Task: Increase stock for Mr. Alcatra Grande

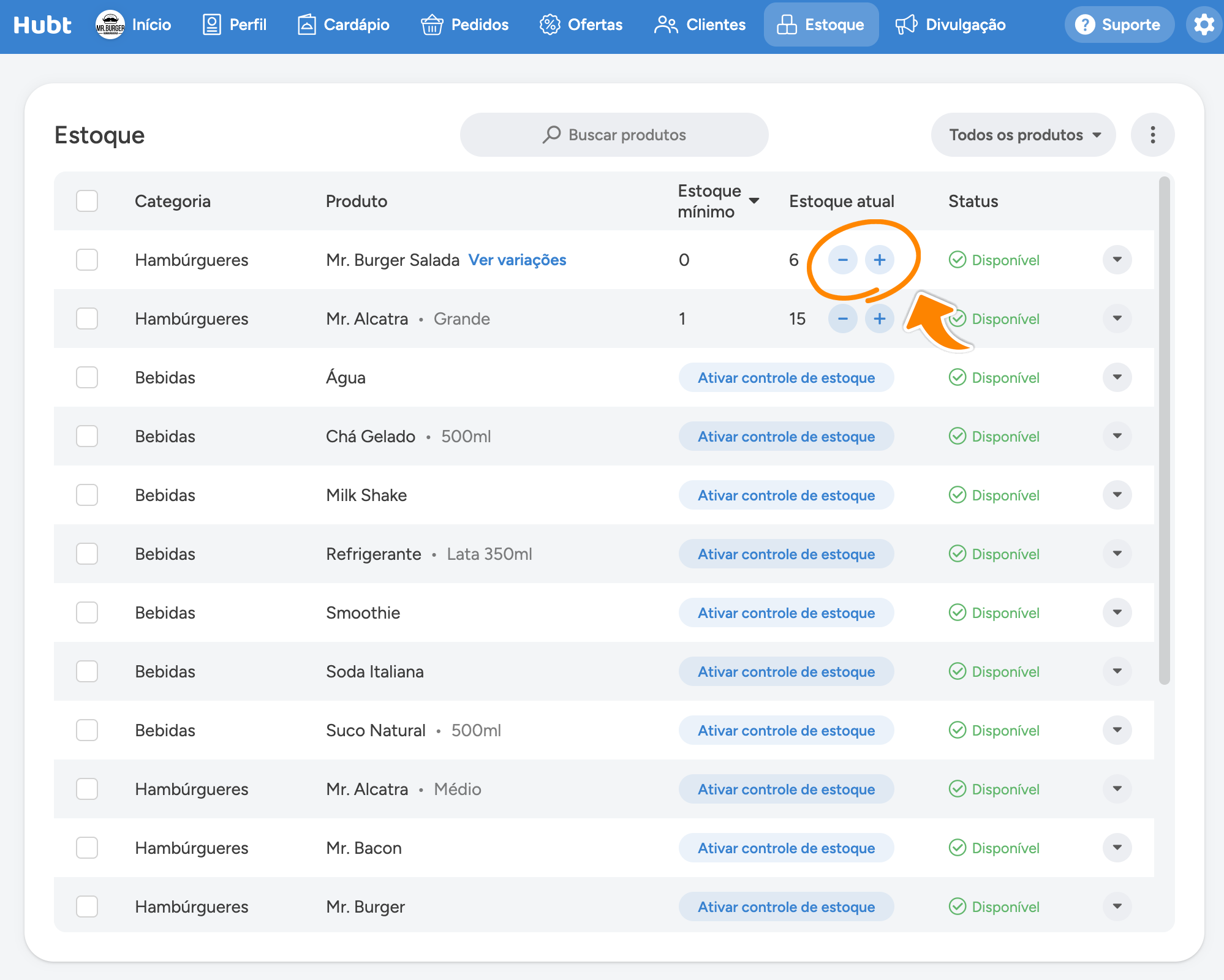Action: pyautogui.click(x=880, y=318)
